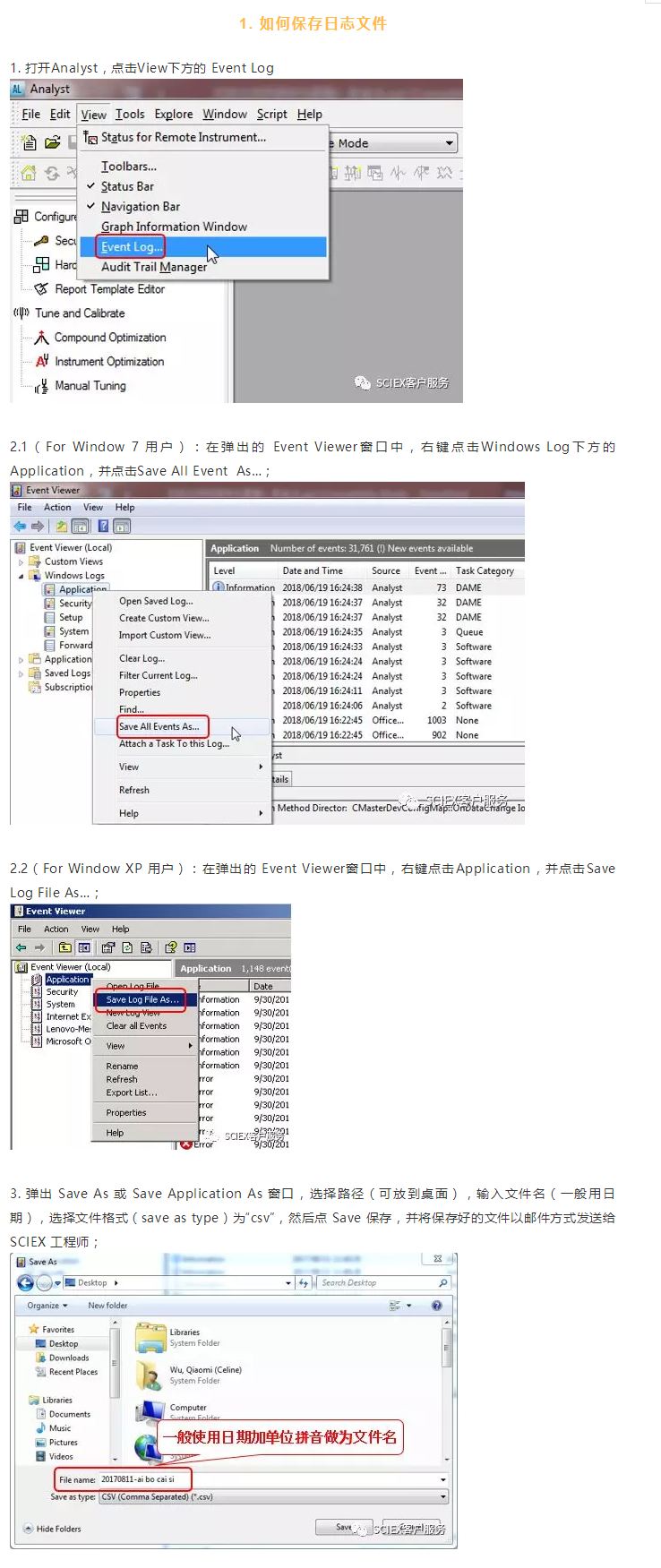This screenshot has width=661, height=1568.
Task: Click Clear Log... in context menu
Action: 142,658
